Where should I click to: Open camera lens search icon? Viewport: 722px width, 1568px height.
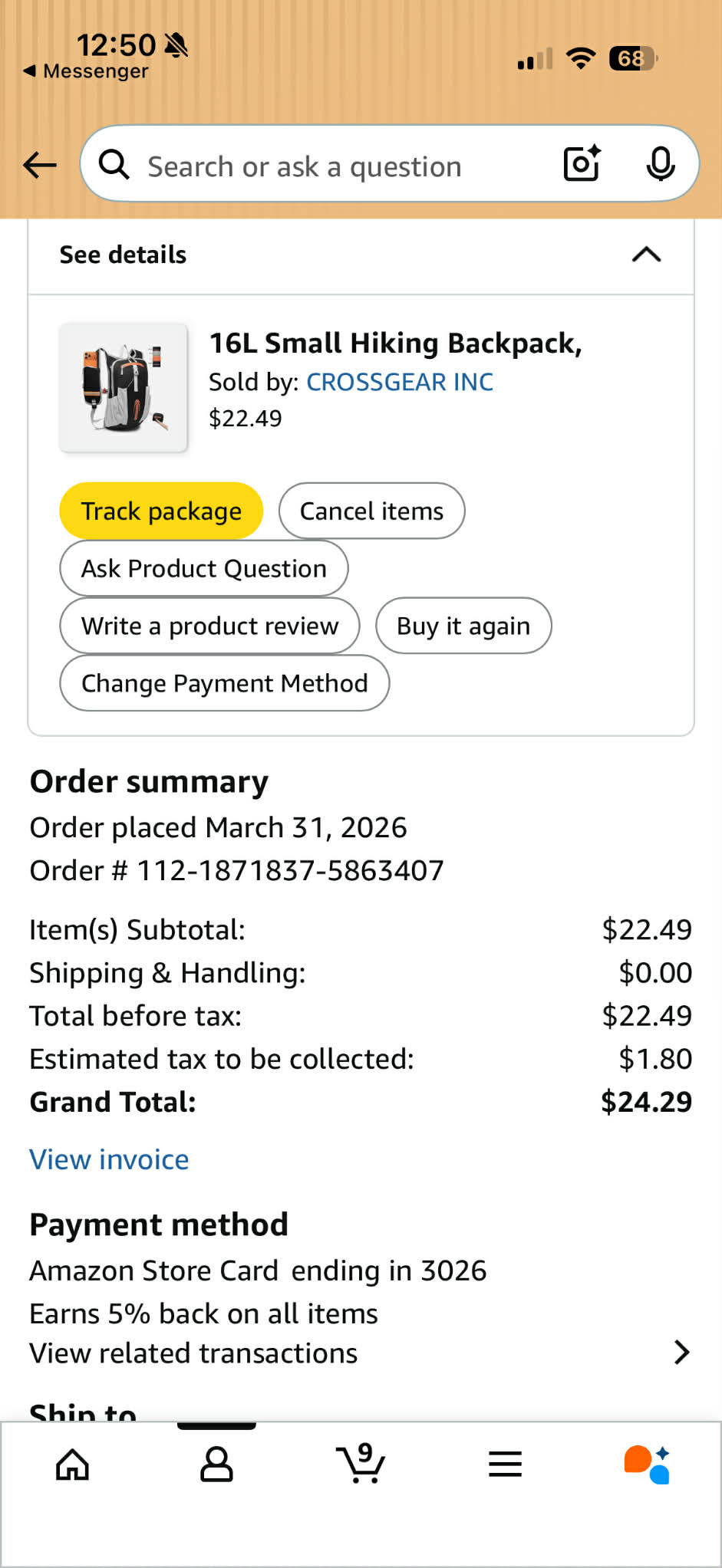582,163
